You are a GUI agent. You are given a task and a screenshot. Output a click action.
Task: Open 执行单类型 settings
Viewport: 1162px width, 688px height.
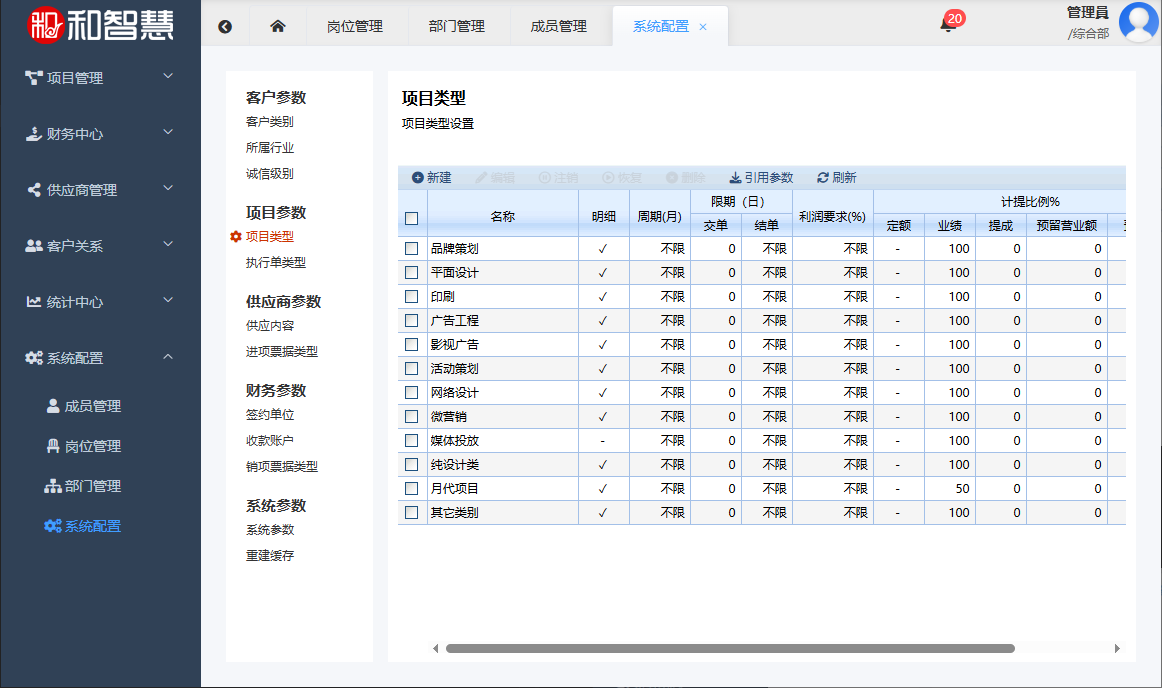click(x=276, y=262)
